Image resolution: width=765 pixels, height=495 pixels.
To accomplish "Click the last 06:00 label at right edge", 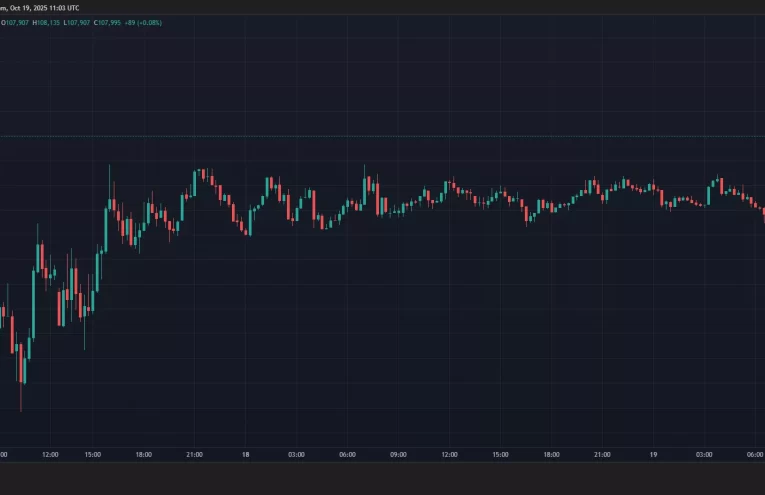I will coord(753,455).
